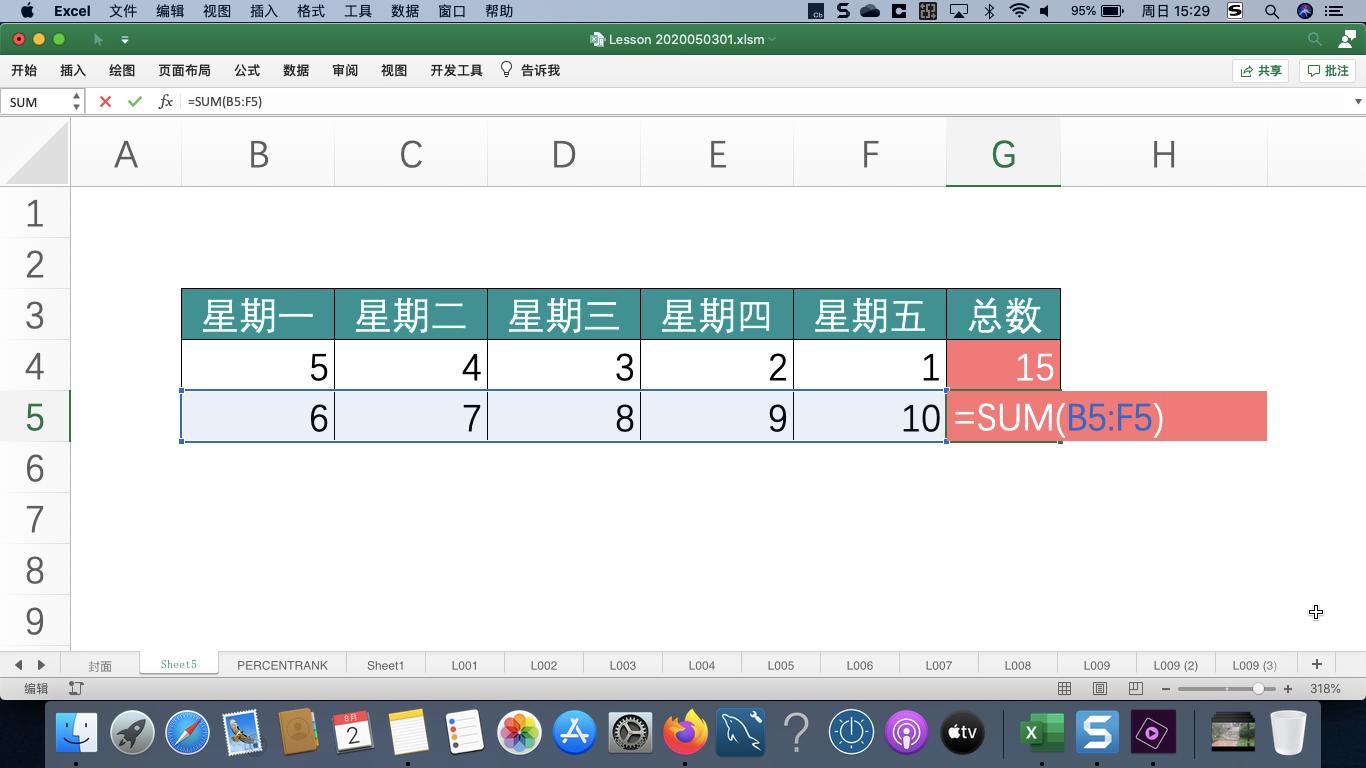Screen dimensions: 1366x768
Task: Open the Name Box dropdown arrows
Action: pos(75,101)
